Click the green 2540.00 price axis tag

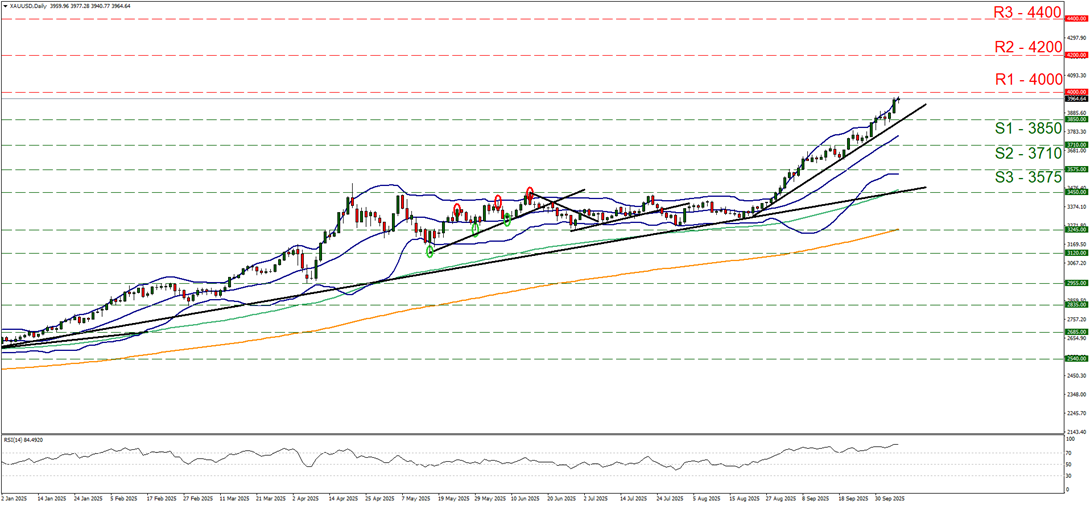point(1076,358)
